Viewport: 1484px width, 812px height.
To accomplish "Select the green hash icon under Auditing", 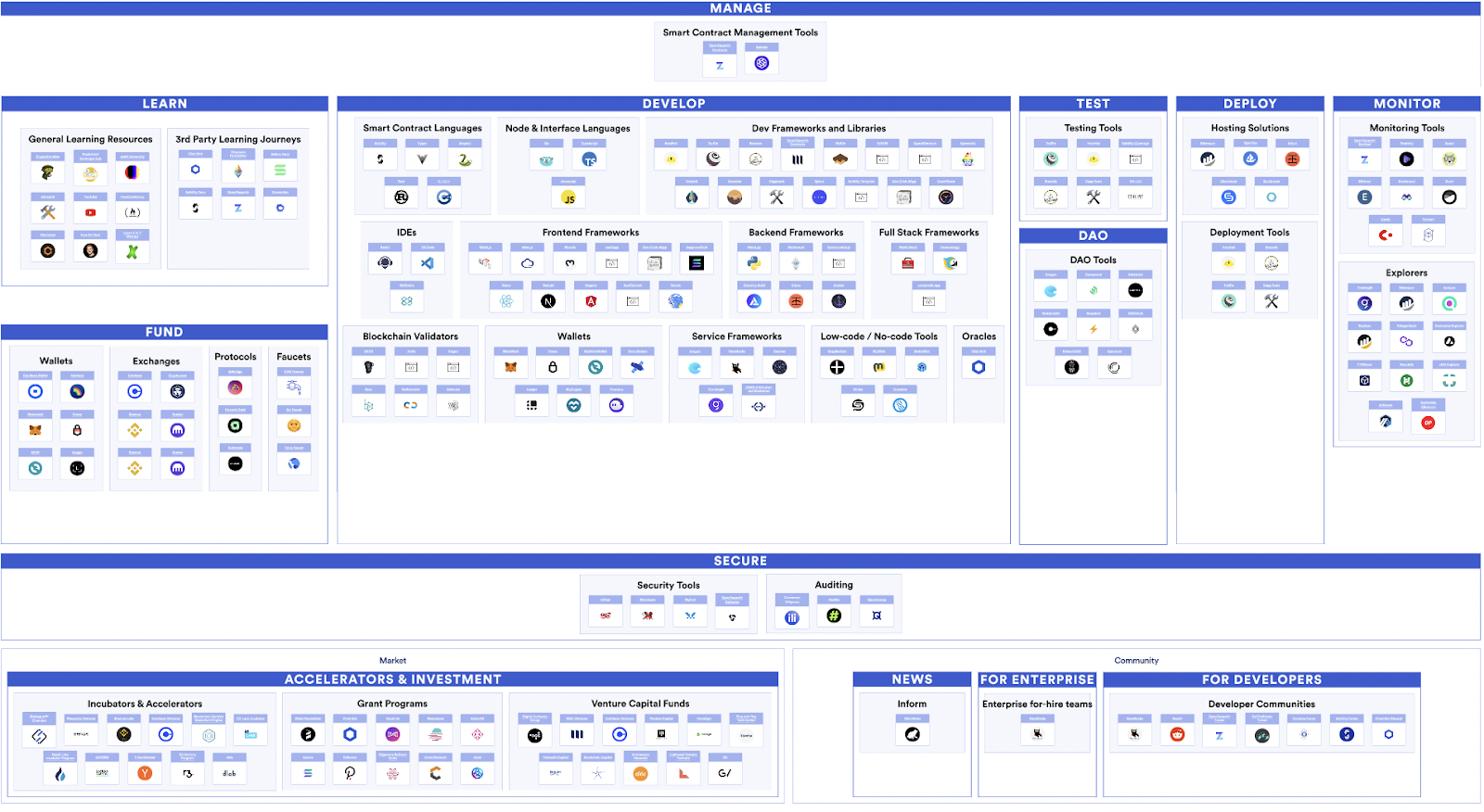I will tap(834, 616).
